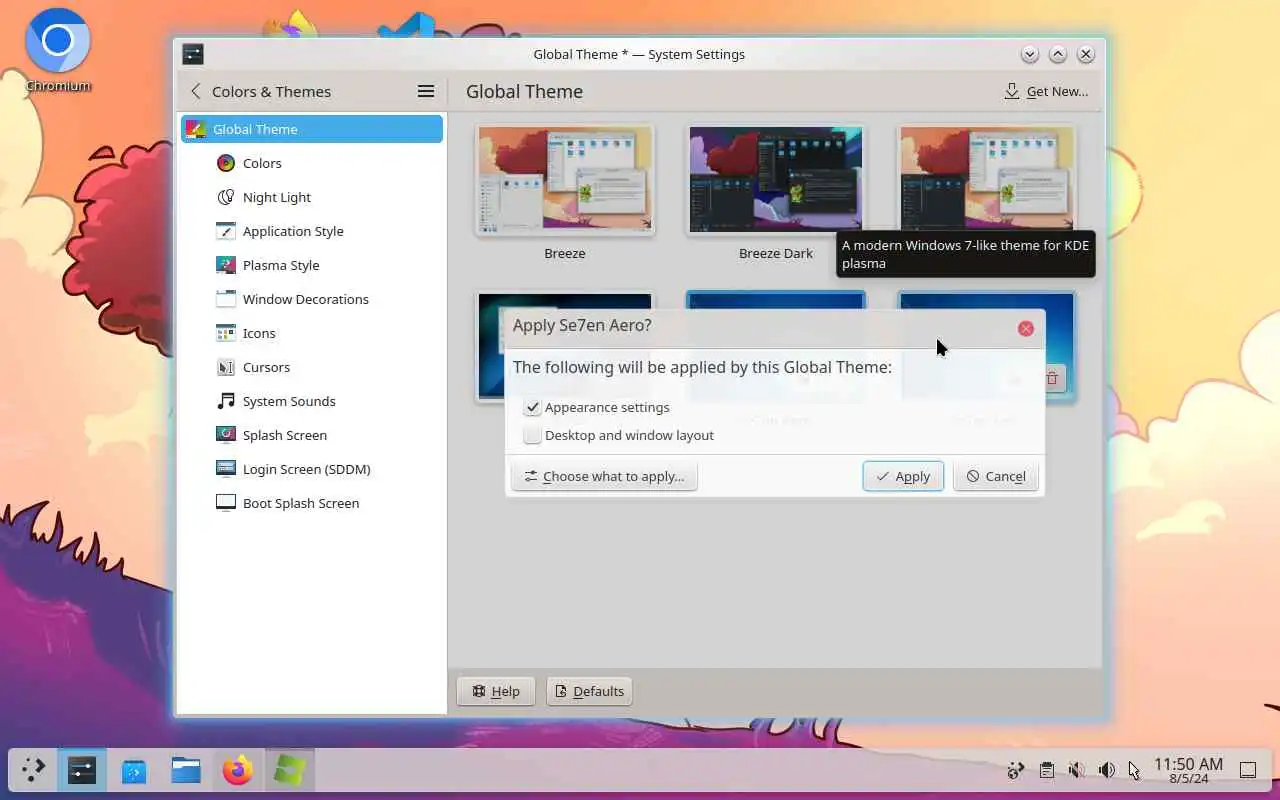Uncheck the Appearance settings checkbox

[x=532, y=407]
